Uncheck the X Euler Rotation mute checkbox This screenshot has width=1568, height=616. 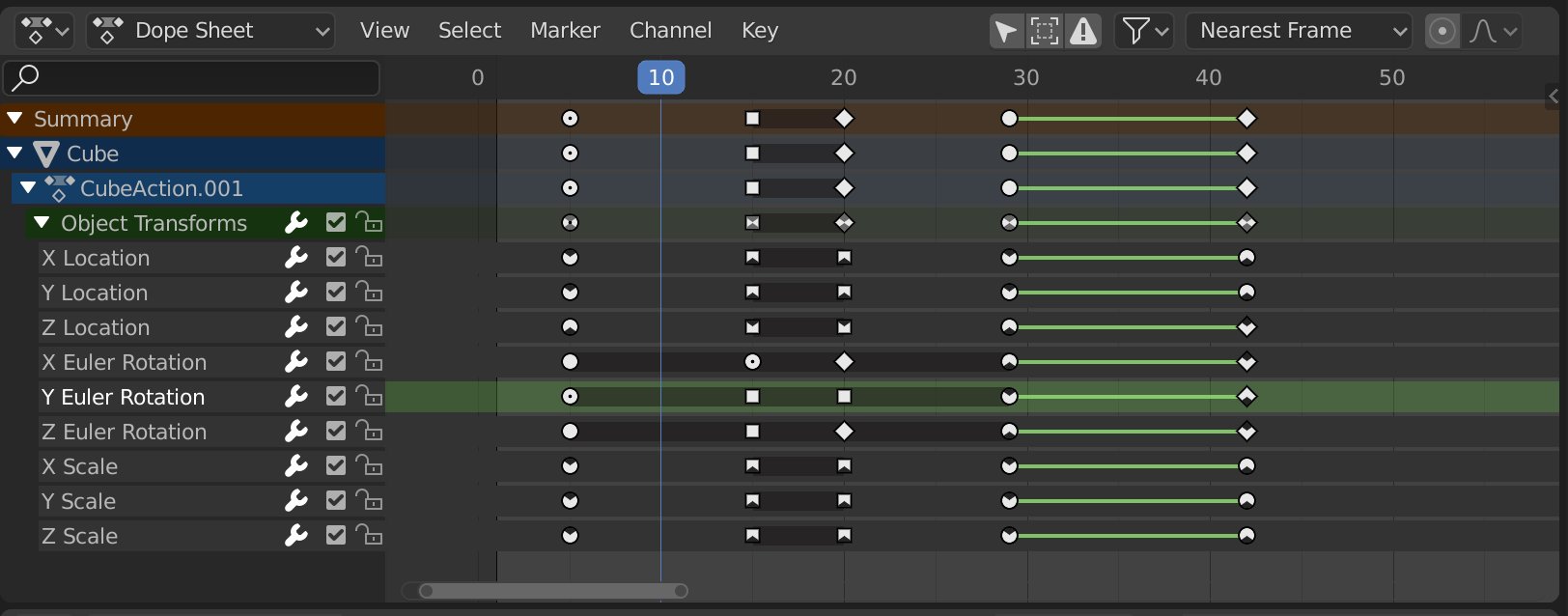pos(336,362)
